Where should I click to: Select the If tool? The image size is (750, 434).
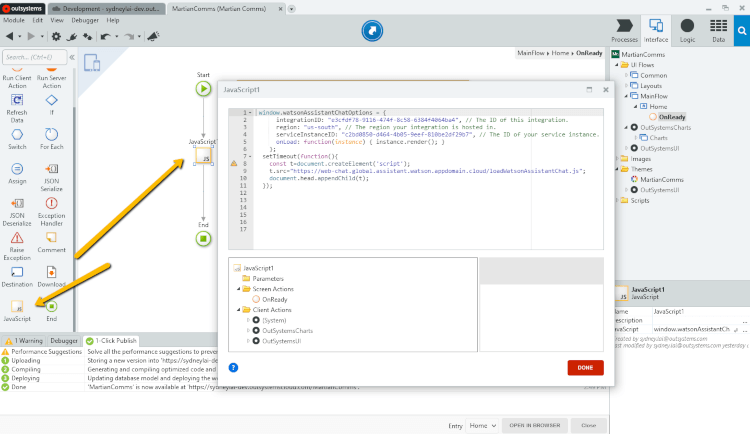tap(52, 104)
